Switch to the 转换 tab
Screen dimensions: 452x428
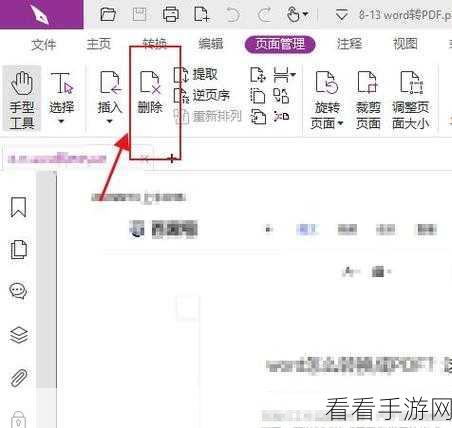(155, 43)
